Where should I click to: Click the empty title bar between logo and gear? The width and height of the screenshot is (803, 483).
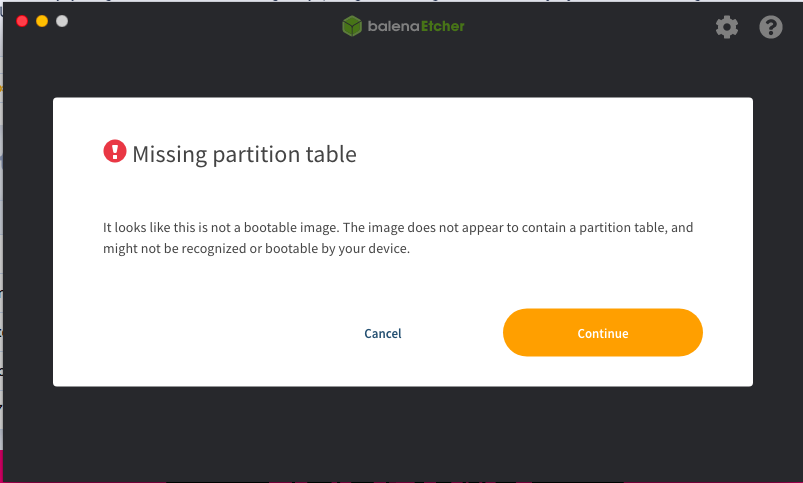[590, 26]
